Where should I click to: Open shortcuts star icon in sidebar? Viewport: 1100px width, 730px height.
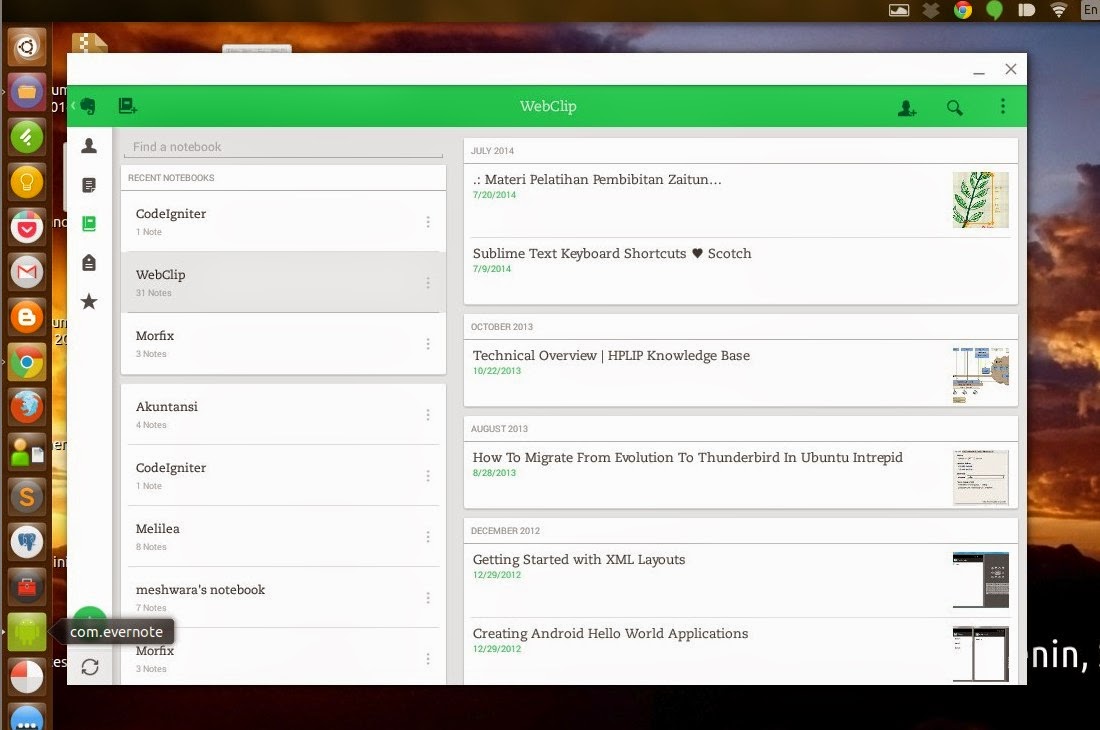[89, 302]
